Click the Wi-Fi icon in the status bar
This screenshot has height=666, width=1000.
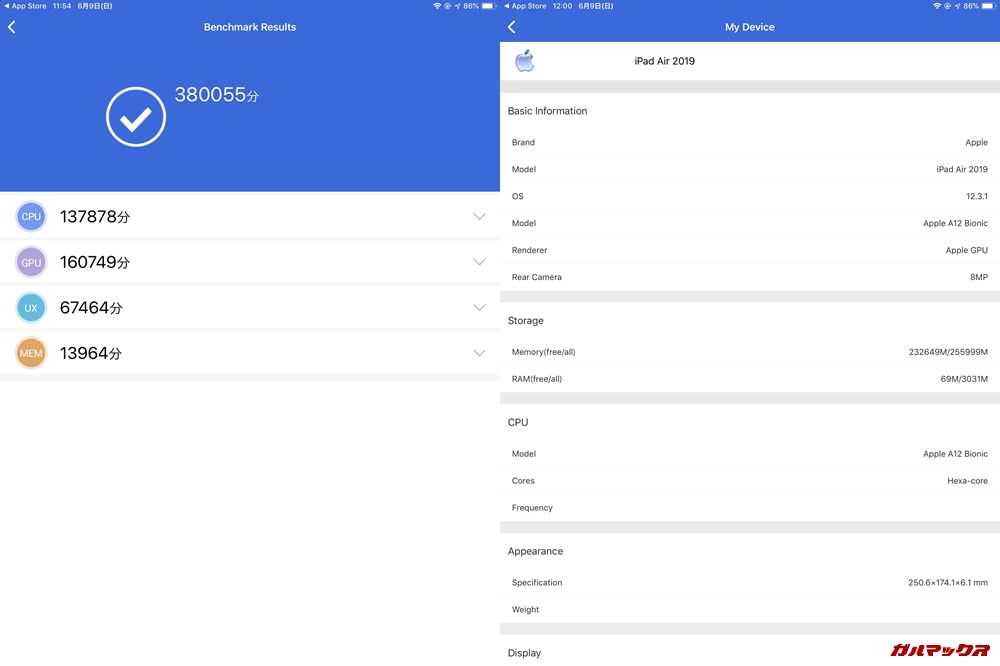(x=435, y=5)
